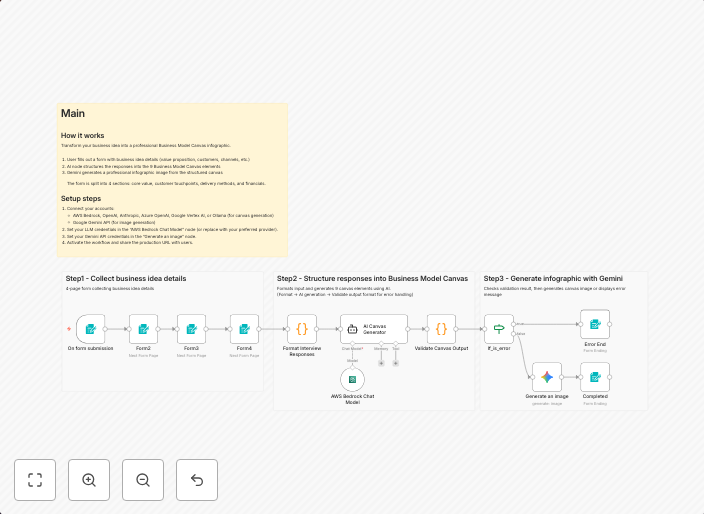
Task: Click the fit to view button
Action: pyautogui.click(x=35, y=480)
